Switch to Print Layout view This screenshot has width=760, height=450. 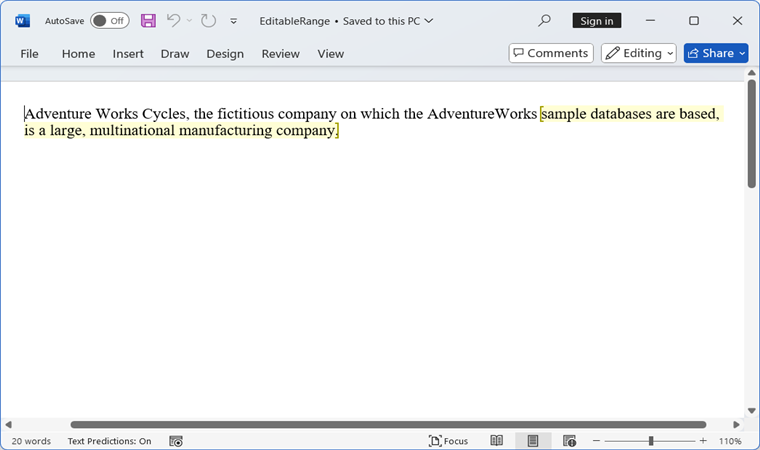[533, 441]
